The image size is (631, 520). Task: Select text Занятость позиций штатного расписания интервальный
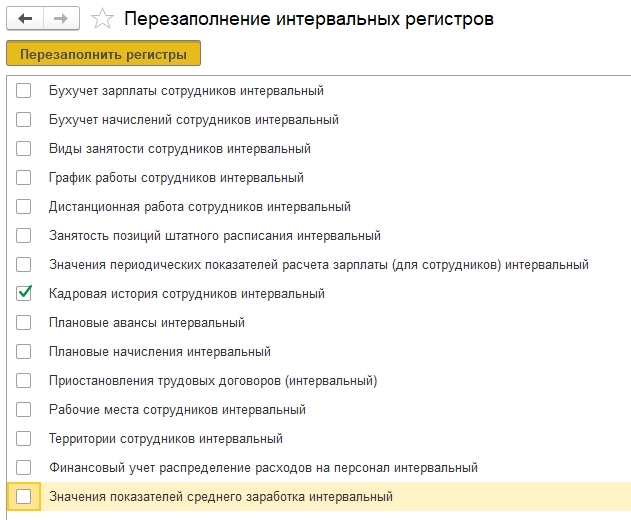tap(215, 235)
